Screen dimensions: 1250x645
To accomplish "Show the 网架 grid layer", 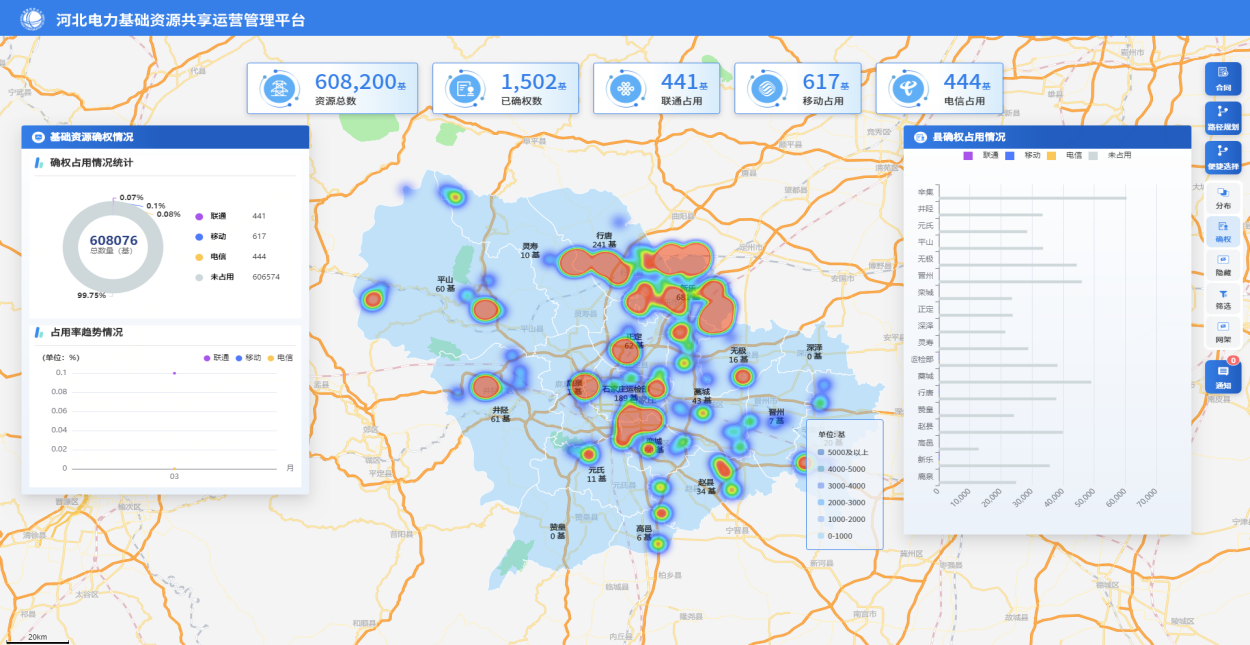I will (x=1223, y=332).
